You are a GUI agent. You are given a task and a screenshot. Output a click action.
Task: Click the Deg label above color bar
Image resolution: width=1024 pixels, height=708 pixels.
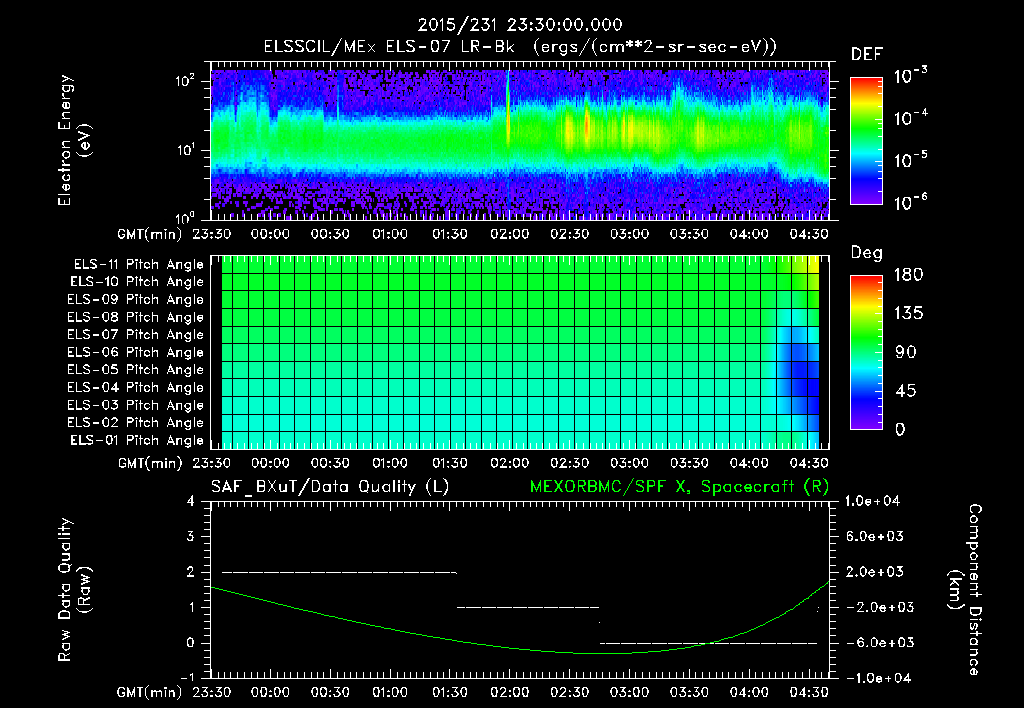pyautogui.click(x=866, y=253)
